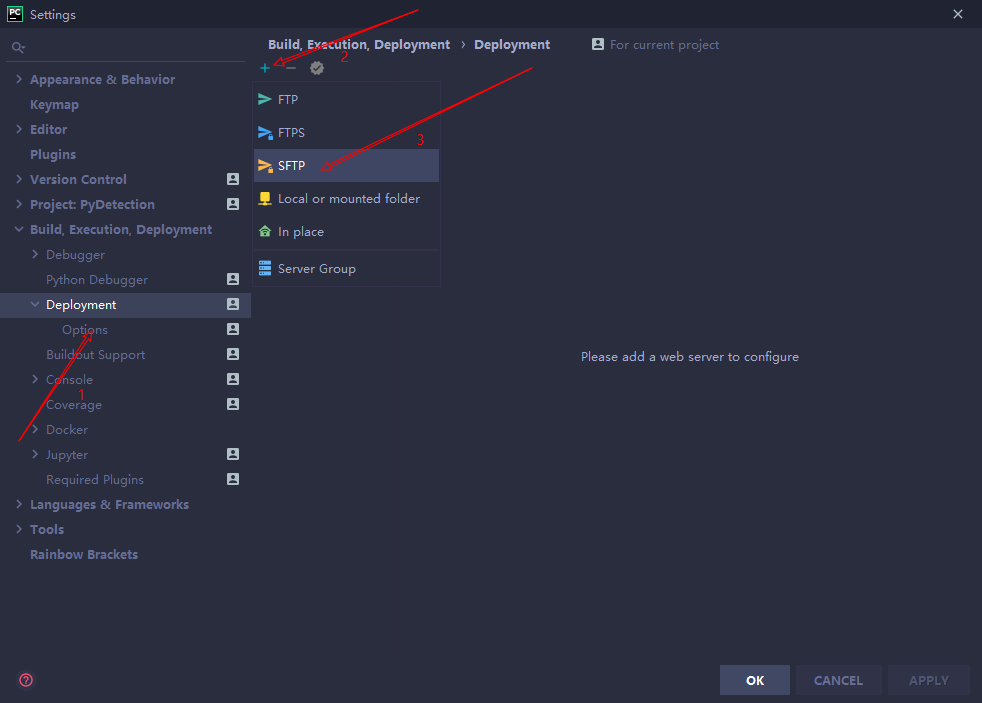Click the In place house icon
This screenshot has height=703, width=982.
tap(265, 232)
